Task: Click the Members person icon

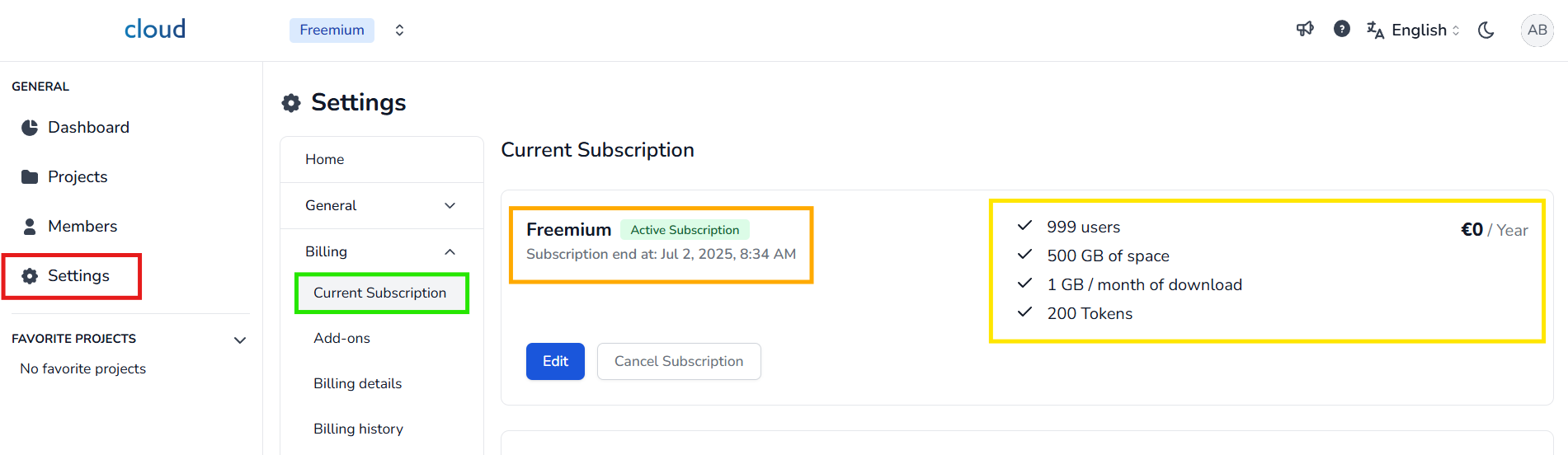Action: [x=30, y=227]
